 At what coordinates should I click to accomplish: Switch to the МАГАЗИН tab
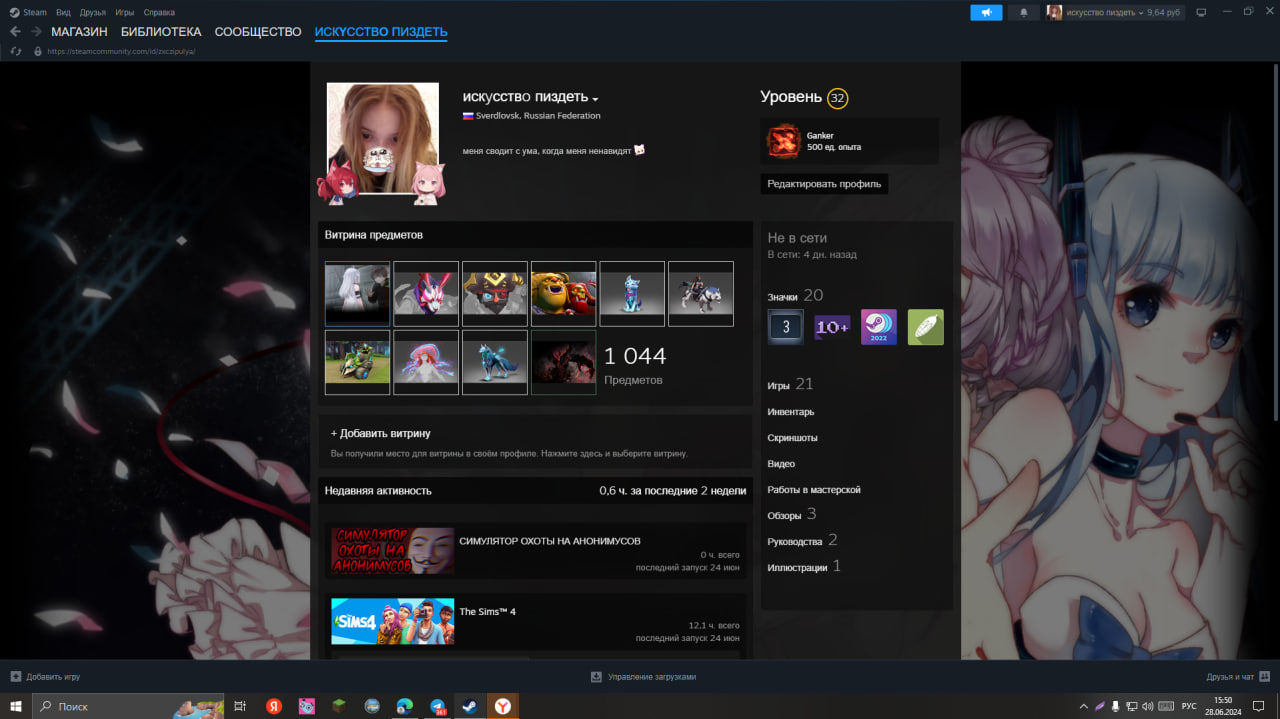[79, 32]
